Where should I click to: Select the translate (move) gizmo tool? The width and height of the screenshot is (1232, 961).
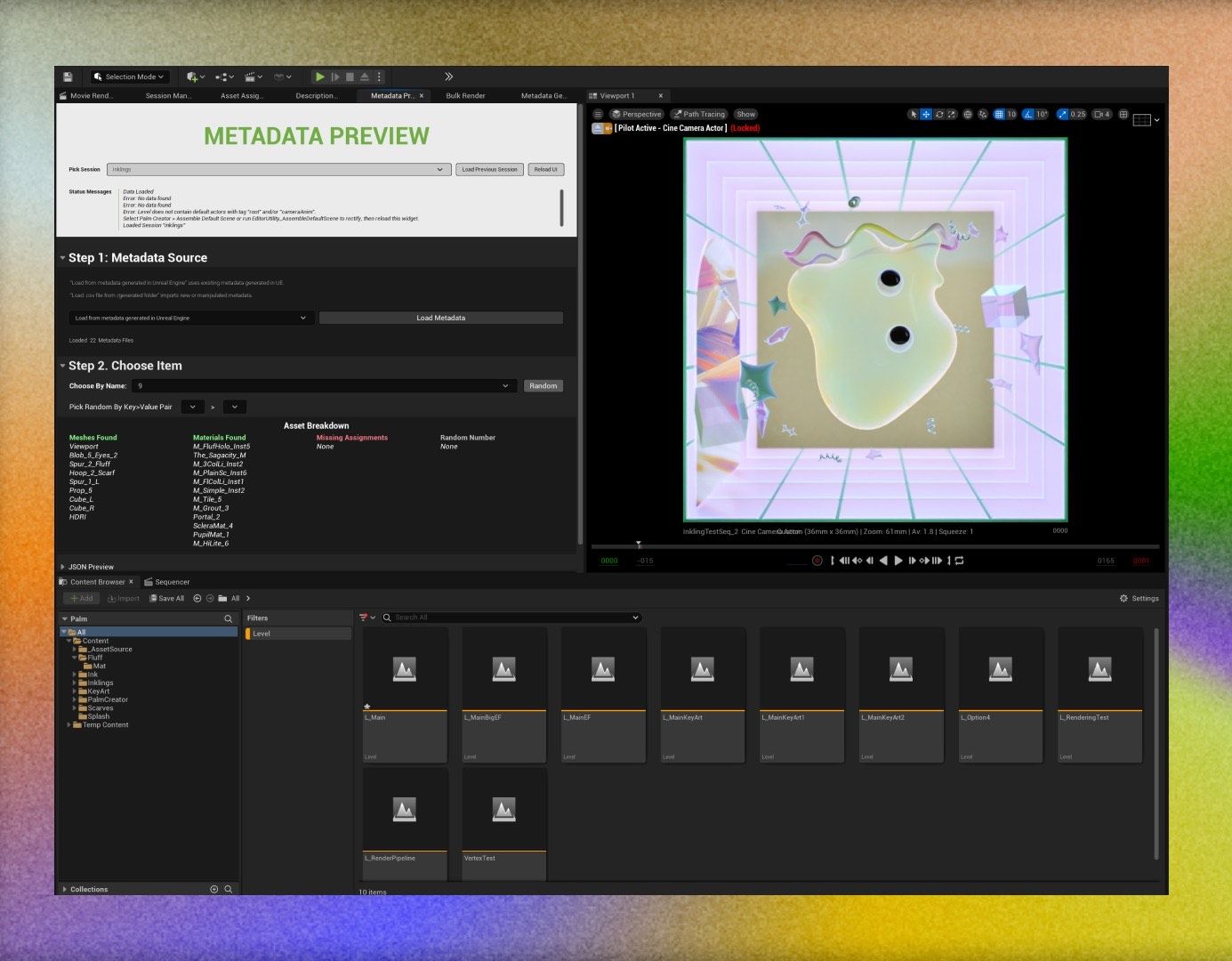point(926,115)
